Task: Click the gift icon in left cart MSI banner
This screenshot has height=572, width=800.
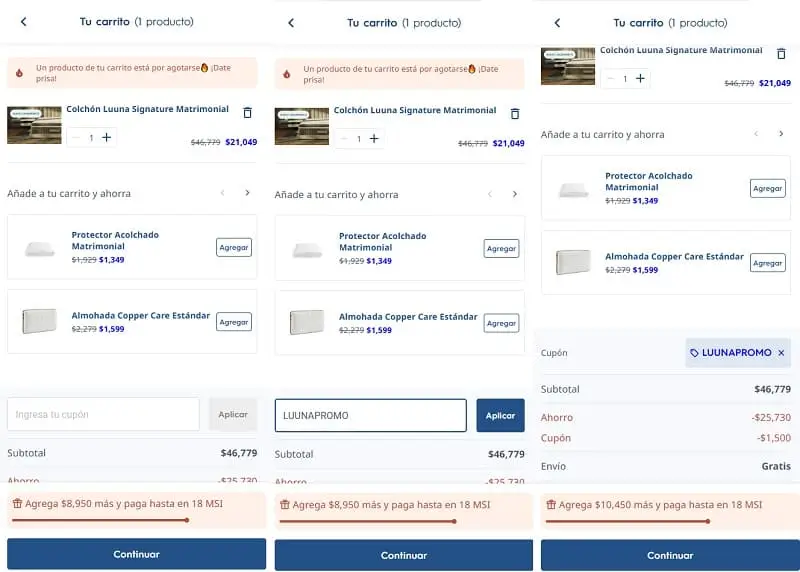Action: click(17, 504)
